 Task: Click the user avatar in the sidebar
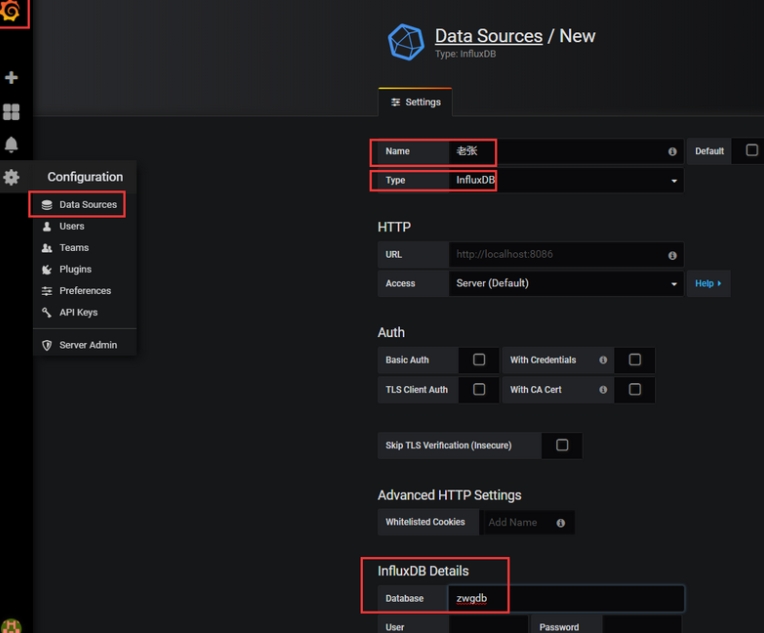(x=11, y=626)
